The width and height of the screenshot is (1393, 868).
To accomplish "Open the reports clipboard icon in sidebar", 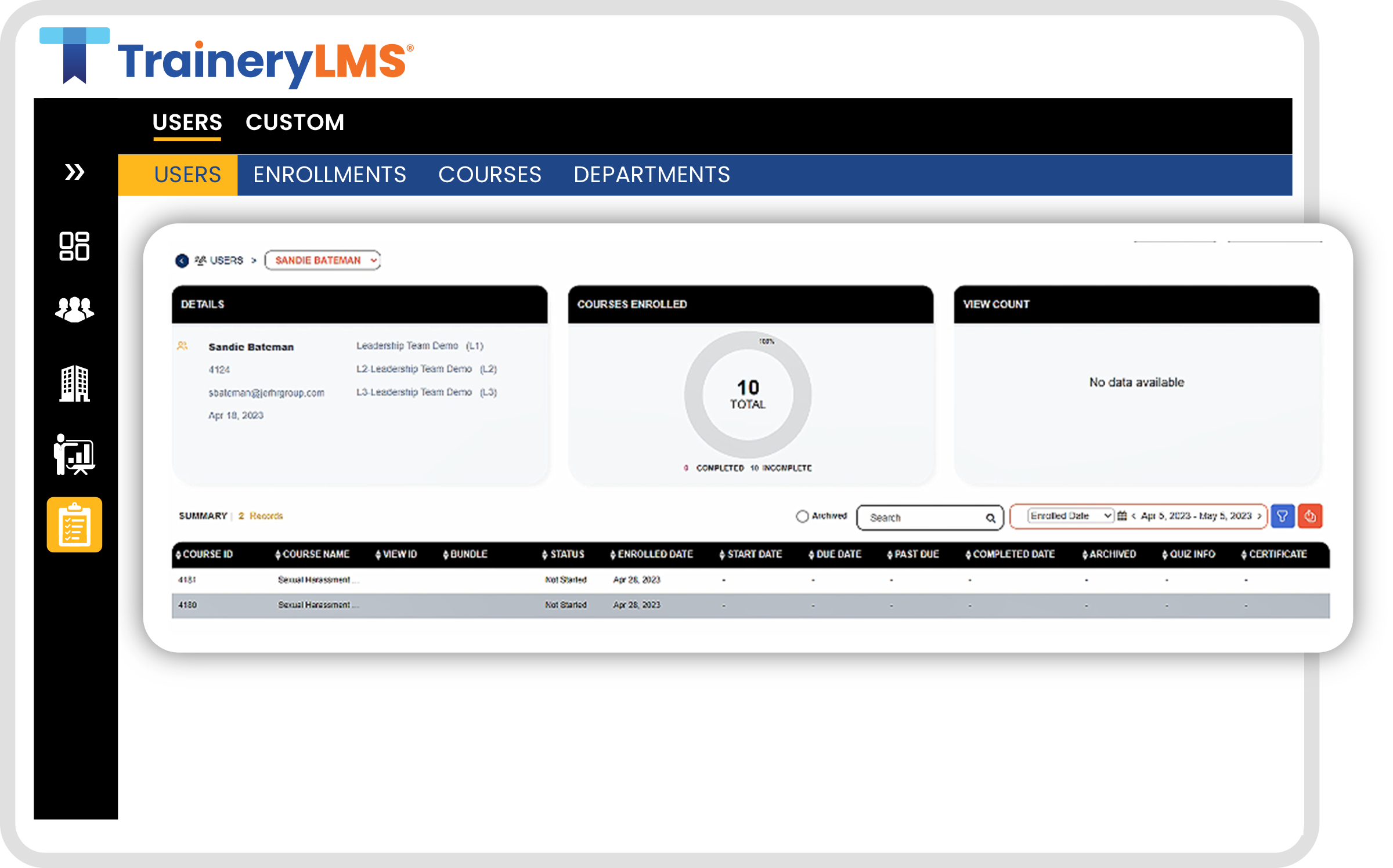I will click(x=74, y=525).
